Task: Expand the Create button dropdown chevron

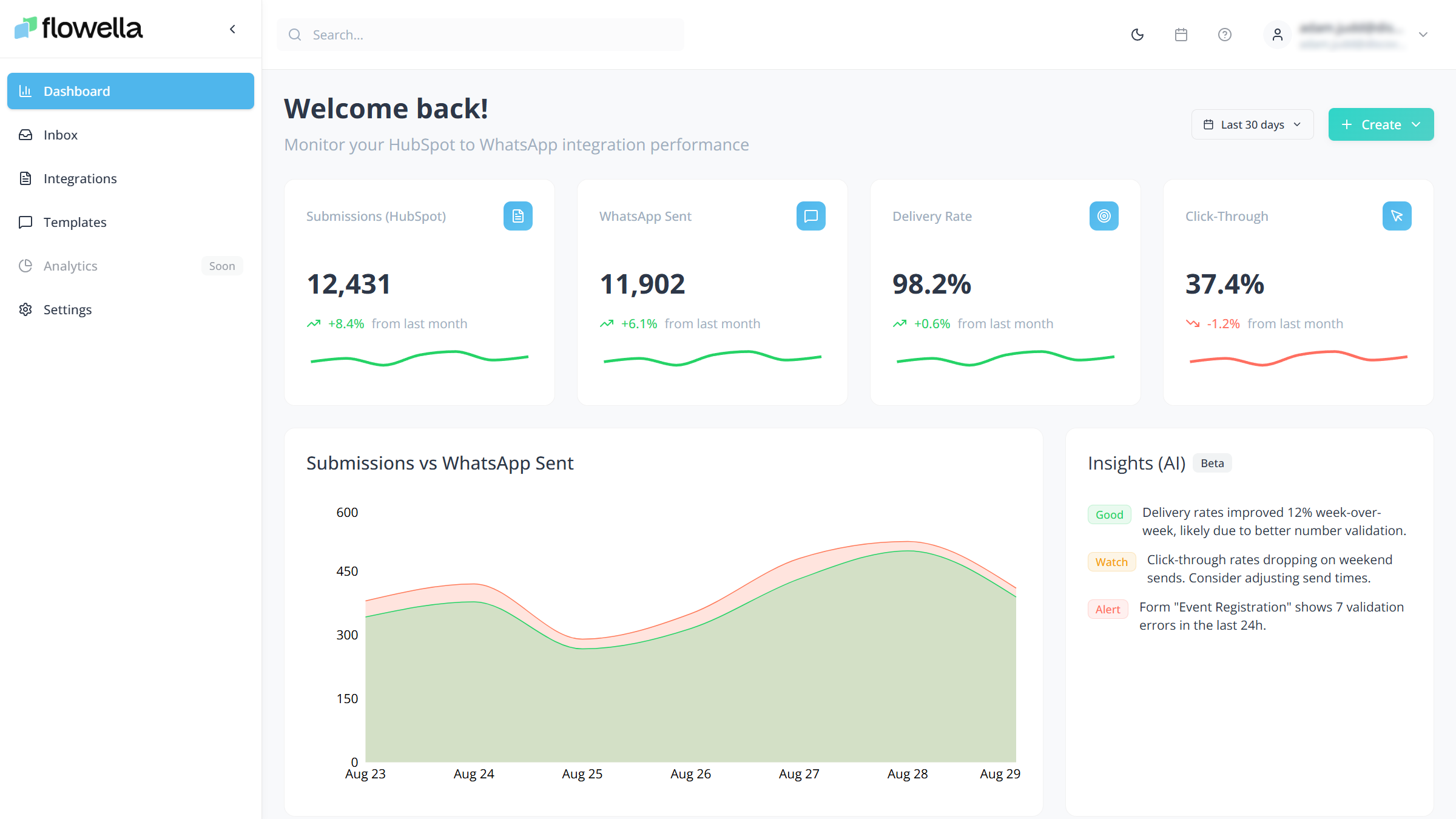Action: [x=1417, y=124]
